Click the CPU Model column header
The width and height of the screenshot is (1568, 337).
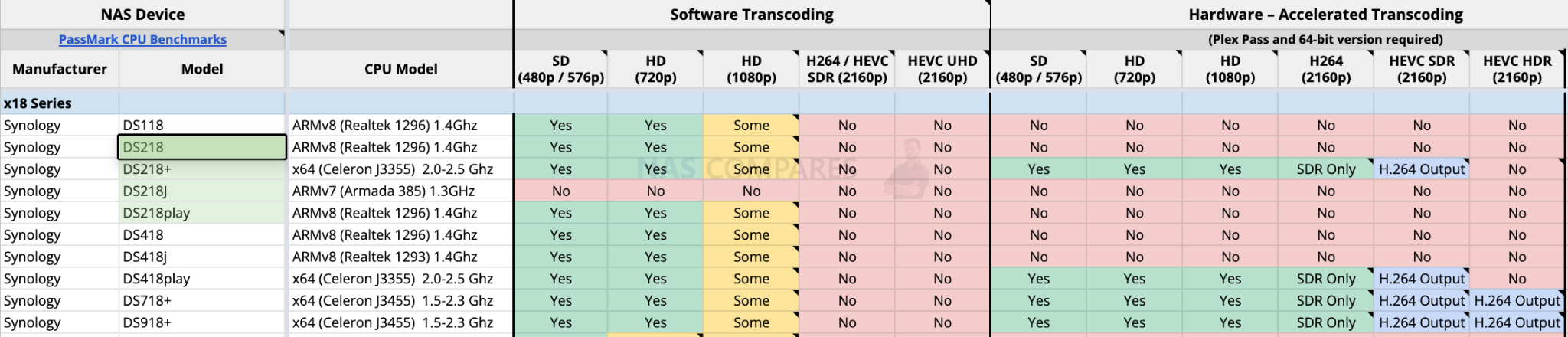pyautogui.click(x=400, y=69)
